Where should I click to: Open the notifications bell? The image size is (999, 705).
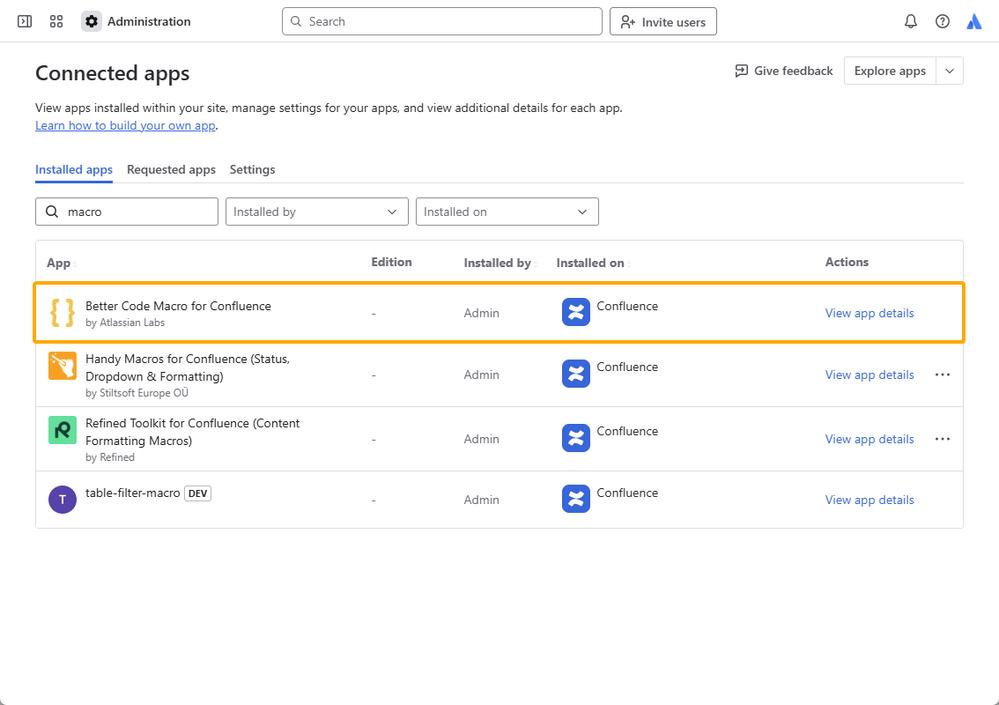coord(910,21)
